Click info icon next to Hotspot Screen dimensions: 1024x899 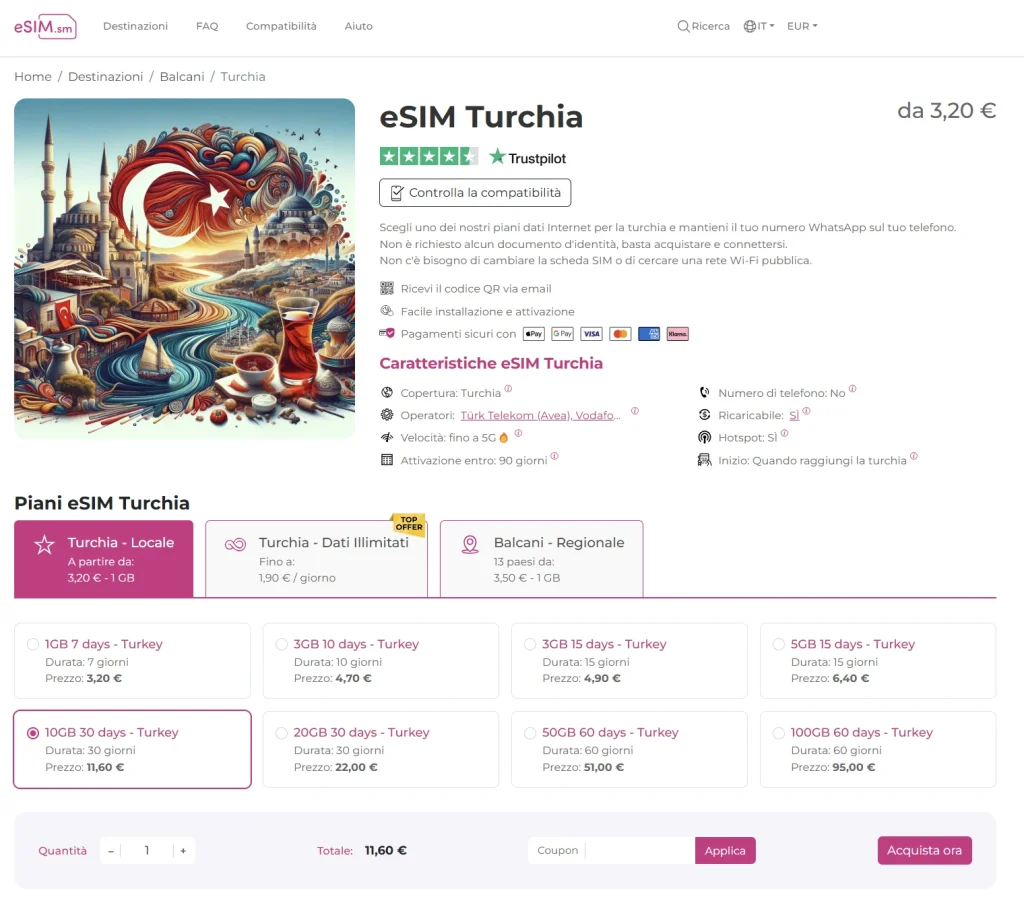click(784, 433)
